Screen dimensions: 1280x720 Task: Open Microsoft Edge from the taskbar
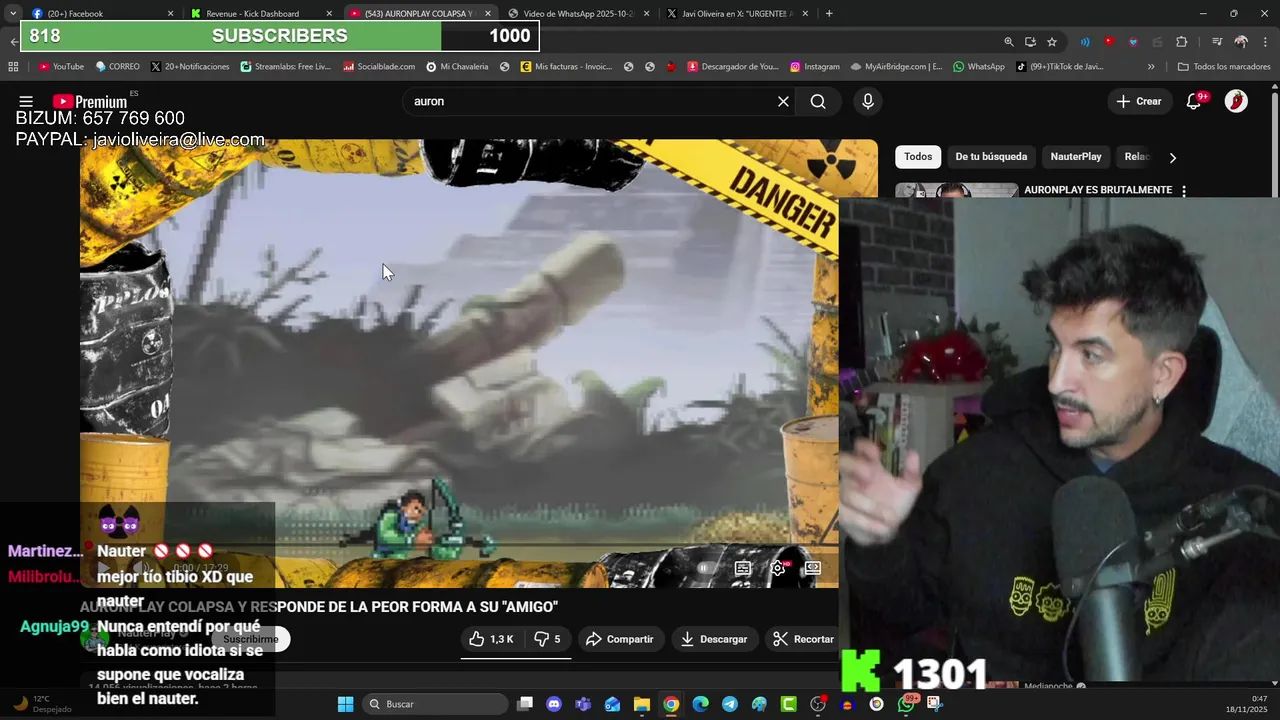[700, 704]
